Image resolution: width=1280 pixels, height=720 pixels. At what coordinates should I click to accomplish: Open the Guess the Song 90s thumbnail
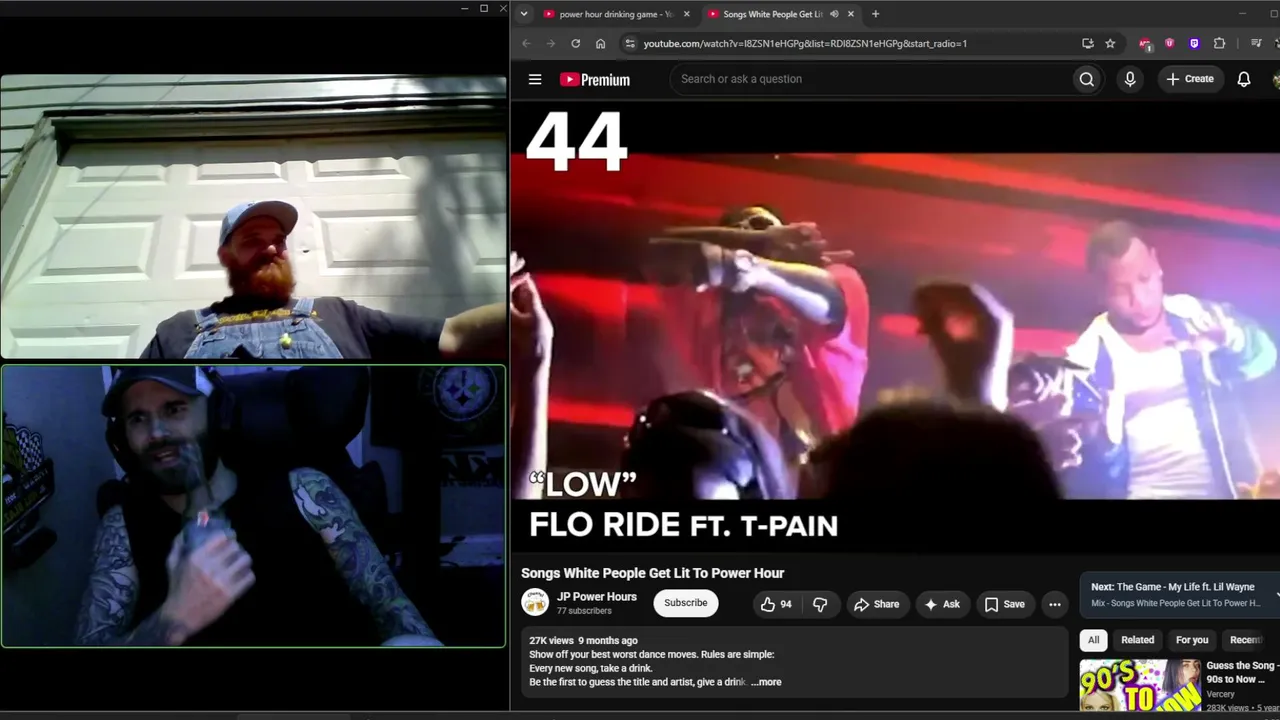tap(1139, 685)
